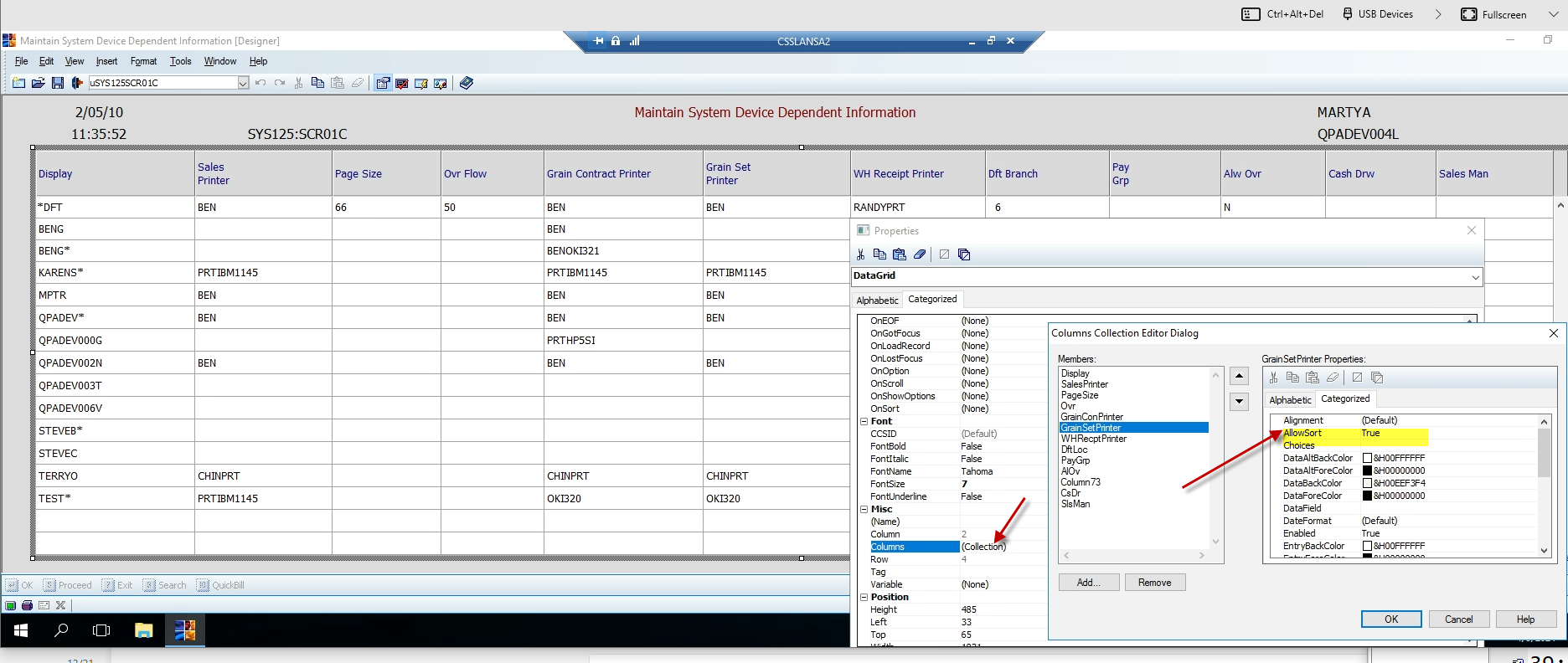The width and height of the screenshot is (1568, 663).
Task: Click the Copy icon in main toolbar
Action: pos(317,83)
